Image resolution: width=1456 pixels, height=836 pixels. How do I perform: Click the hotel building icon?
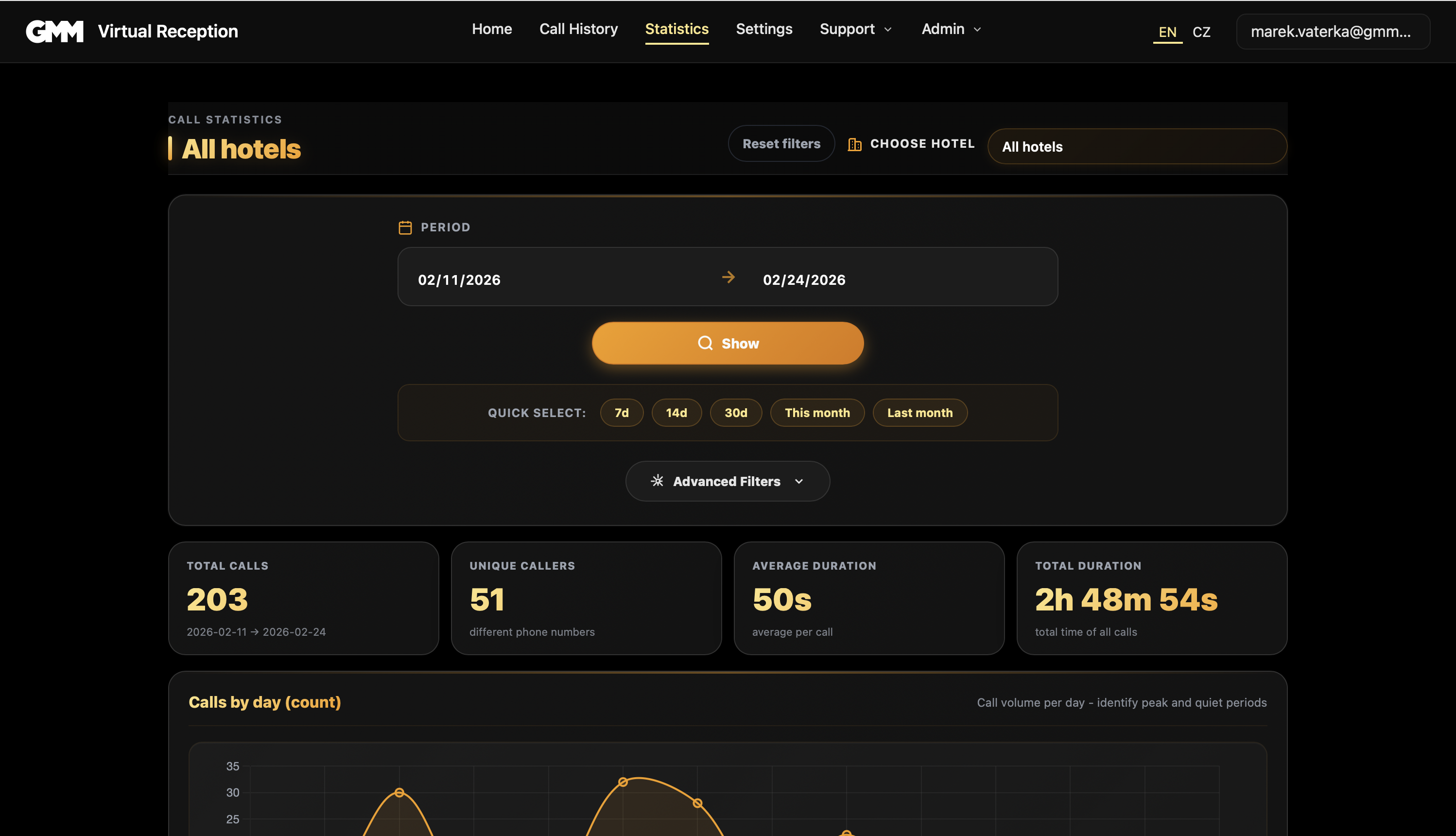click(854, 144)
